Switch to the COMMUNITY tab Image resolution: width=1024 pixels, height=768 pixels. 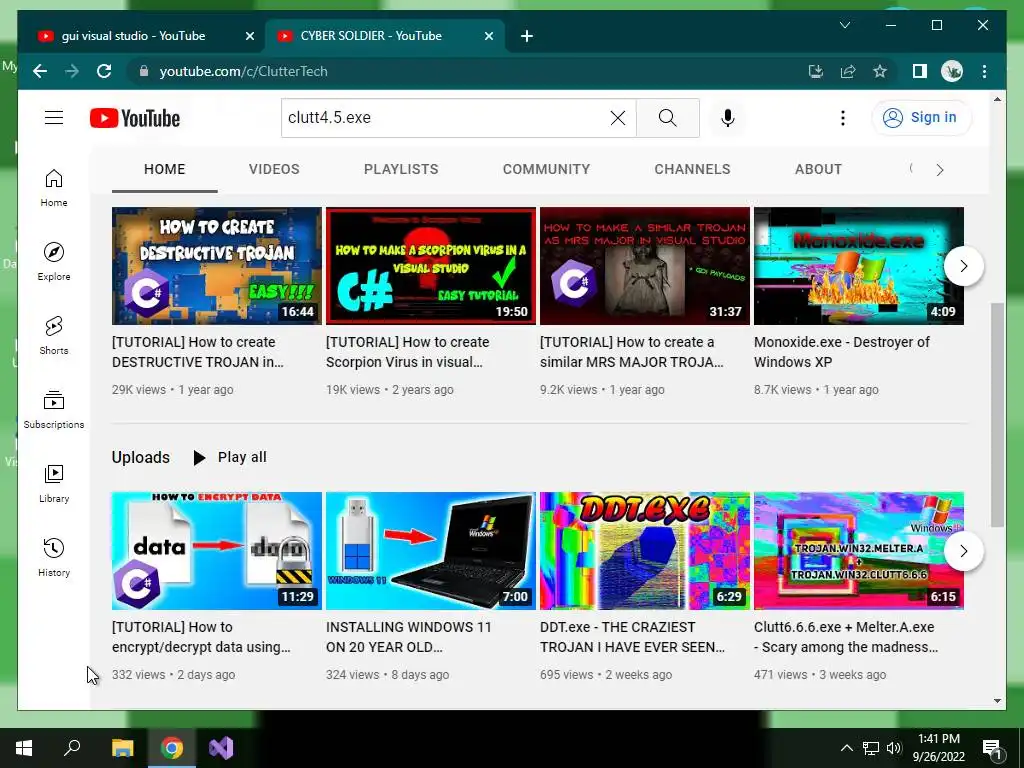coord(547,170)
